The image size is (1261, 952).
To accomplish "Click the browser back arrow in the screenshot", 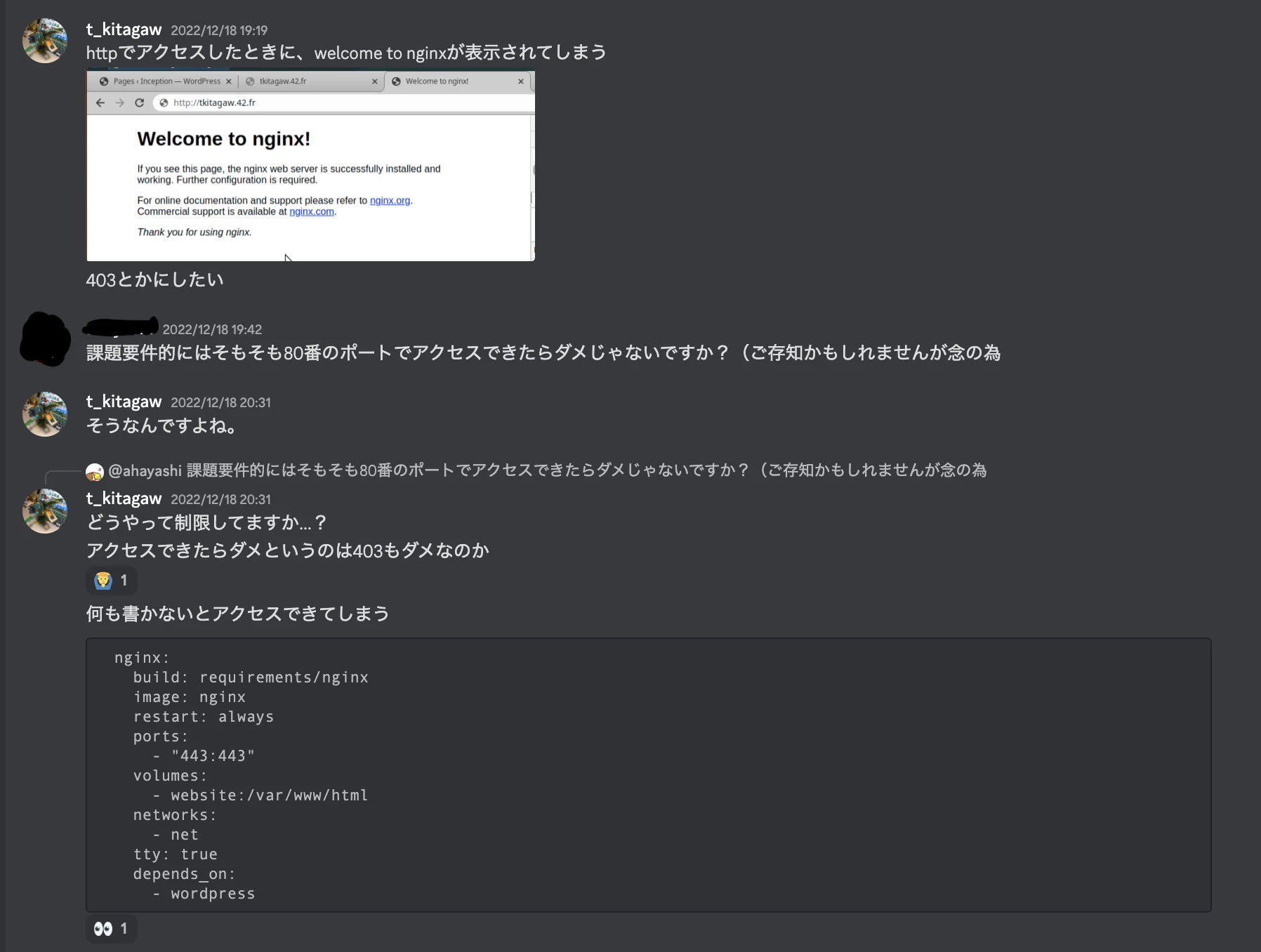I will pyautogui.click(x=100, y=103).
